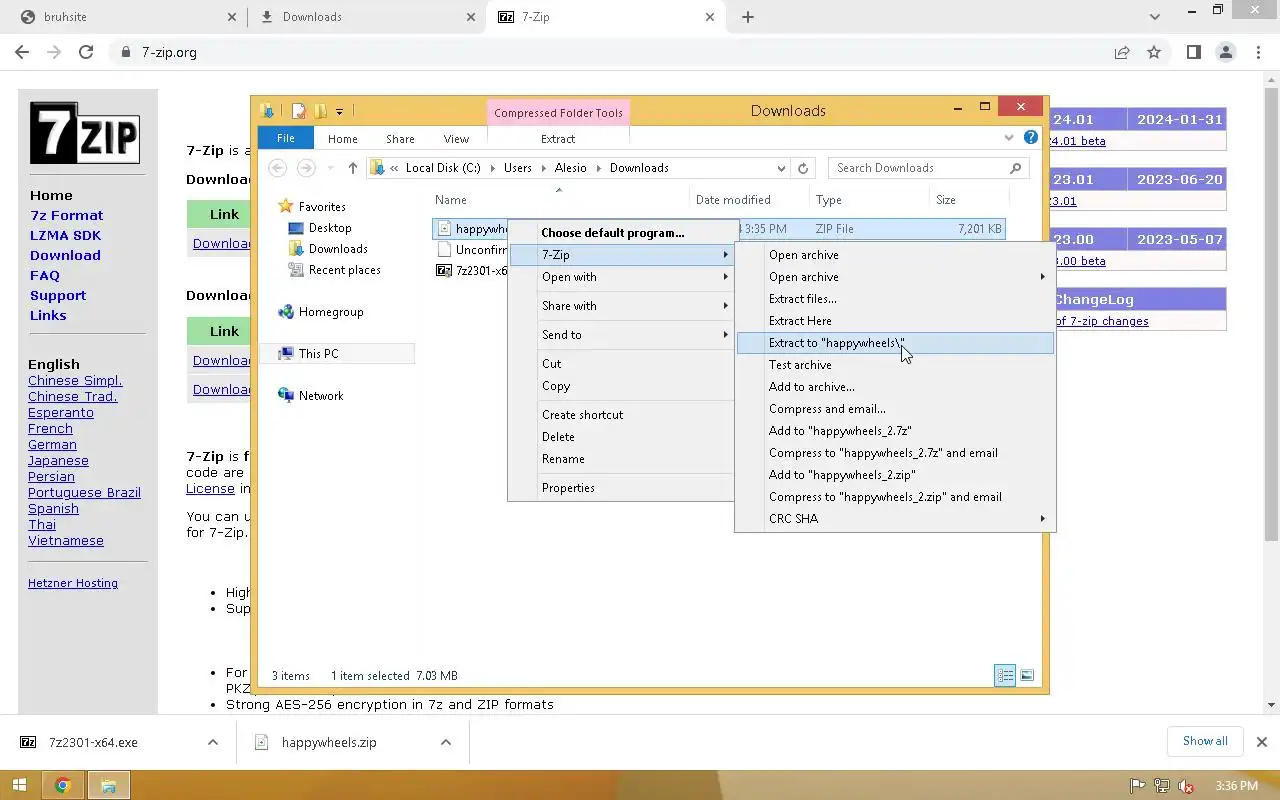Open Chrome from the taskbar
Viewport: 1280px width, 800px height.
coord(62,786)
